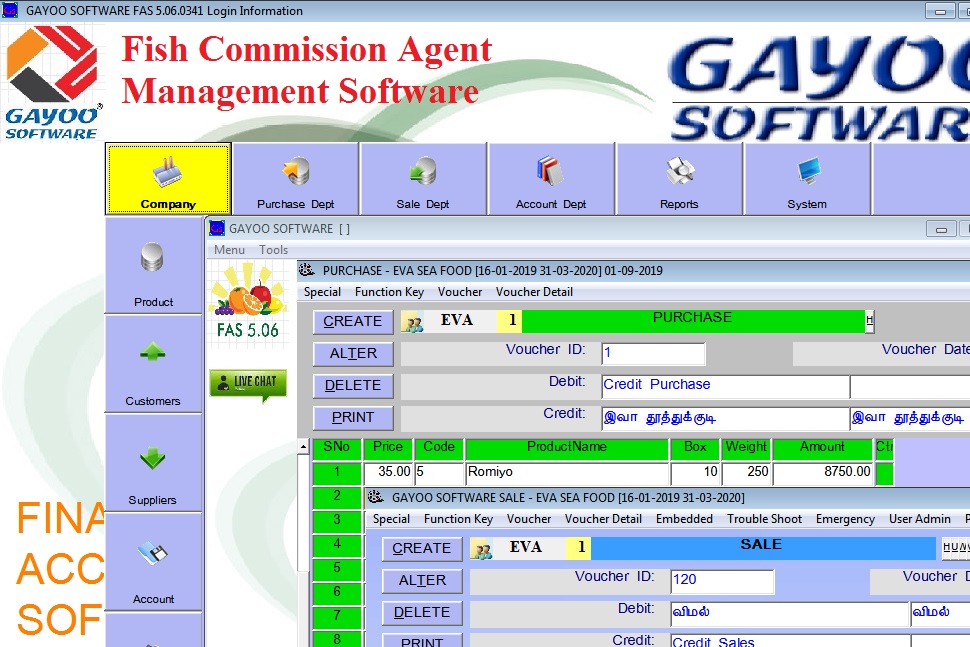This screenshot has height=647, width=970.
Task: Open the Account sidebar icon
Action: [153, 552]
